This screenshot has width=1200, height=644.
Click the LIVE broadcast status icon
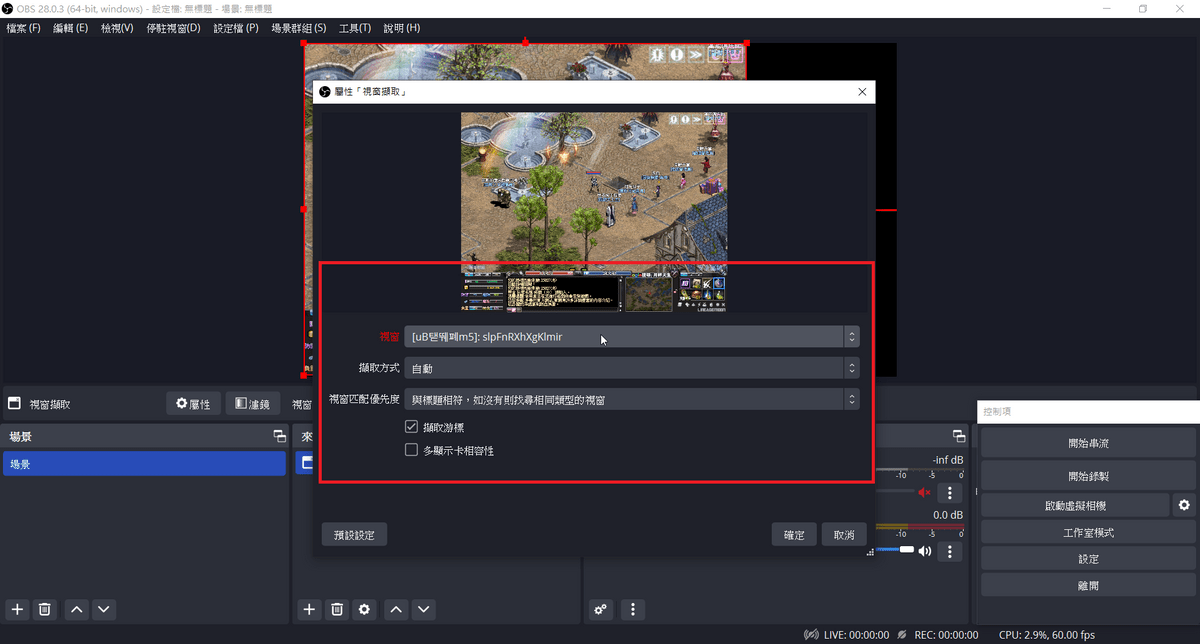(812, 635)
